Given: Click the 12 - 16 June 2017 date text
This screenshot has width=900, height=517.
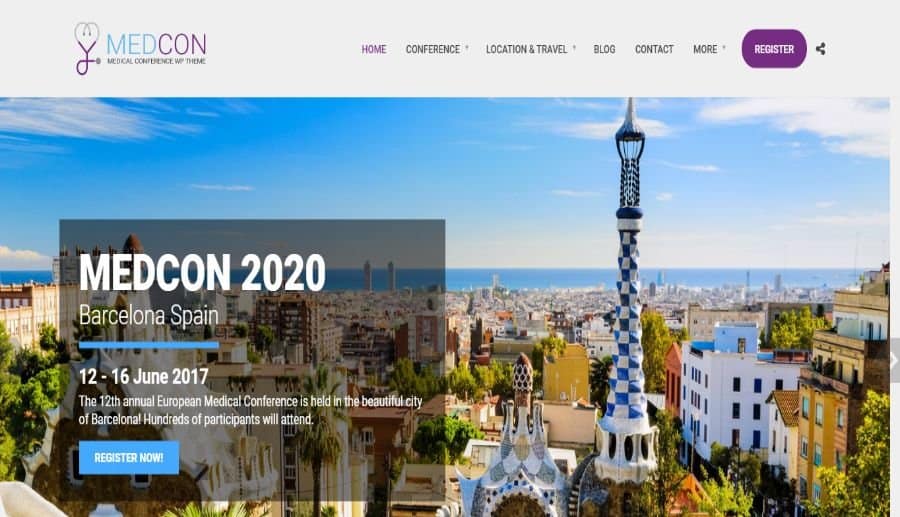Looking at the screenshot, I should 143,376.
